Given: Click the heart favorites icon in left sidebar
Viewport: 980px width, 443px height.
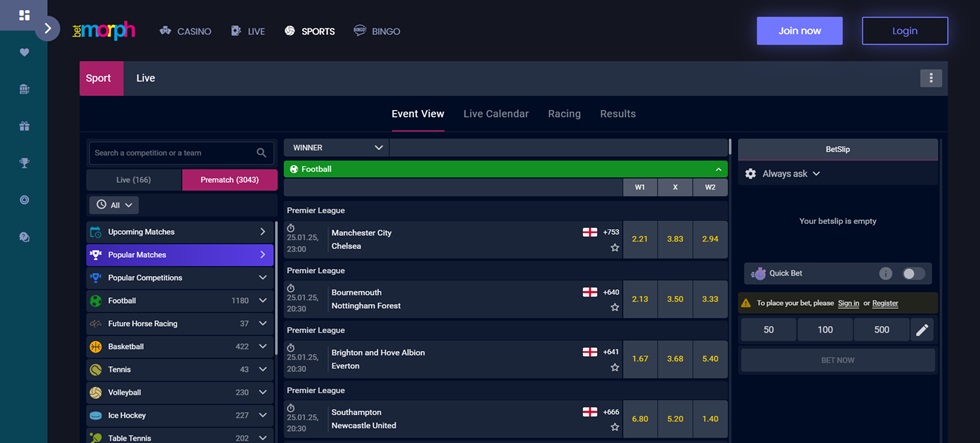Looking at the screenshot, I should [24, 52].
